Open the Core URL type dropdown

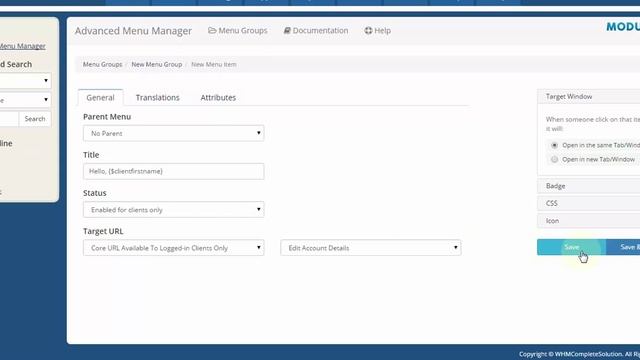[173, 248]
